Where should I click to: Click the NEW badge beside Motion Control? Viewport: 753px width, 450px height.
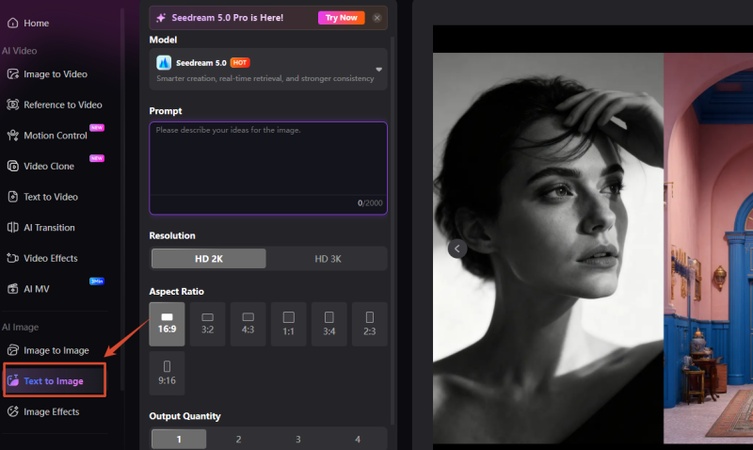point(97,127)
